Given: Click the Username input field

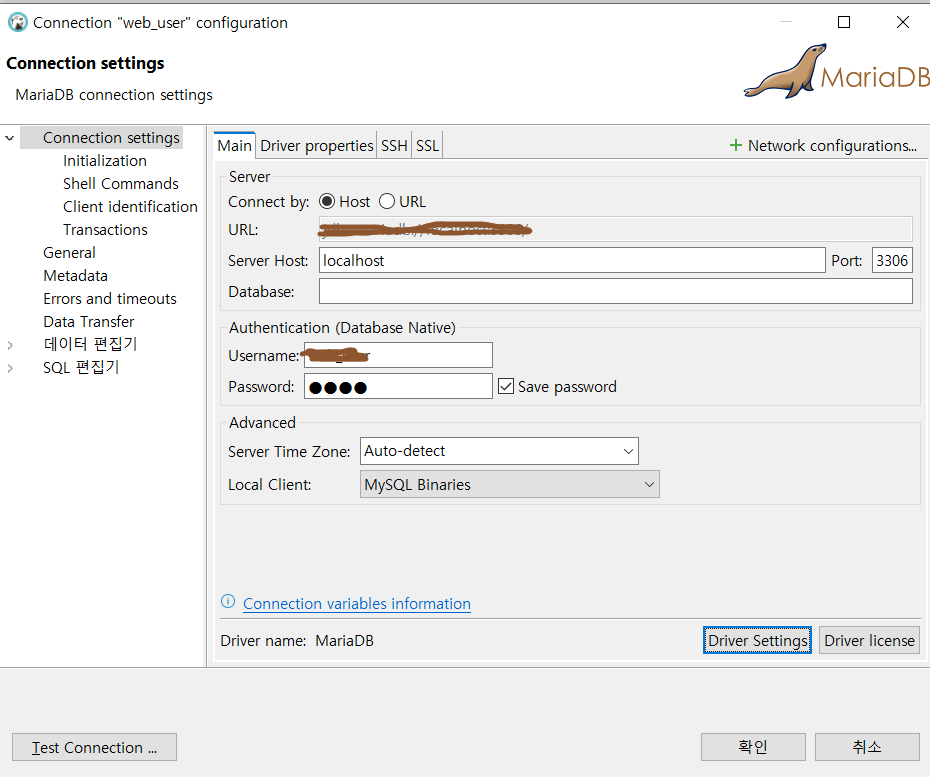Looking at the screenshot, I should click(x=398, y=355).
